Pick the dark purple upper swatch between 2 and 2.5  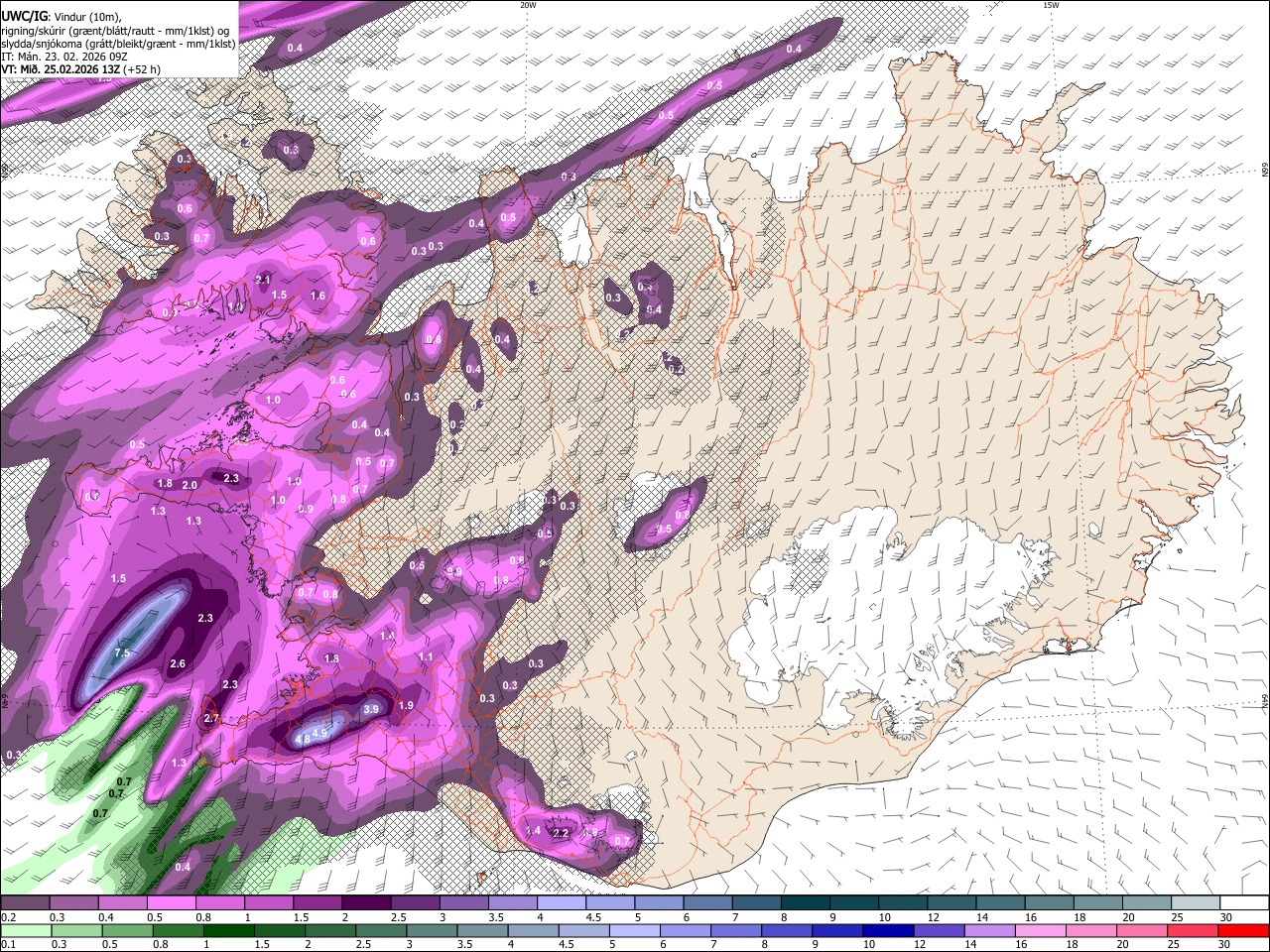click(367, 902)
